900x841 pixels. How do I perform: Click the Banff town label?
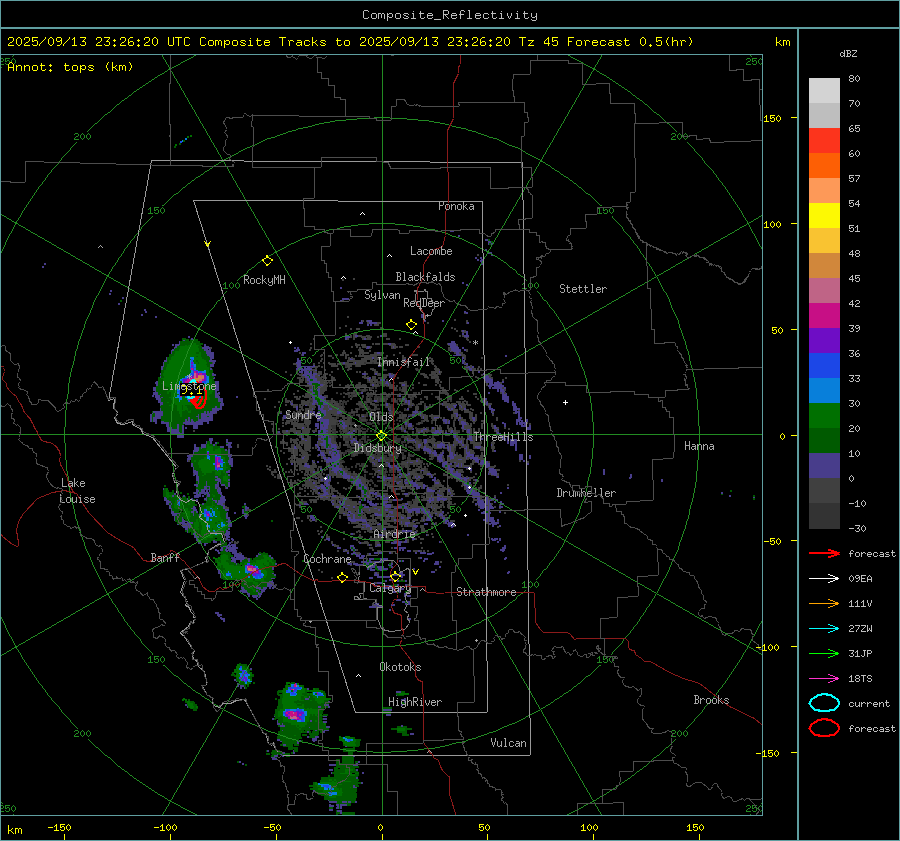(165, 558)
